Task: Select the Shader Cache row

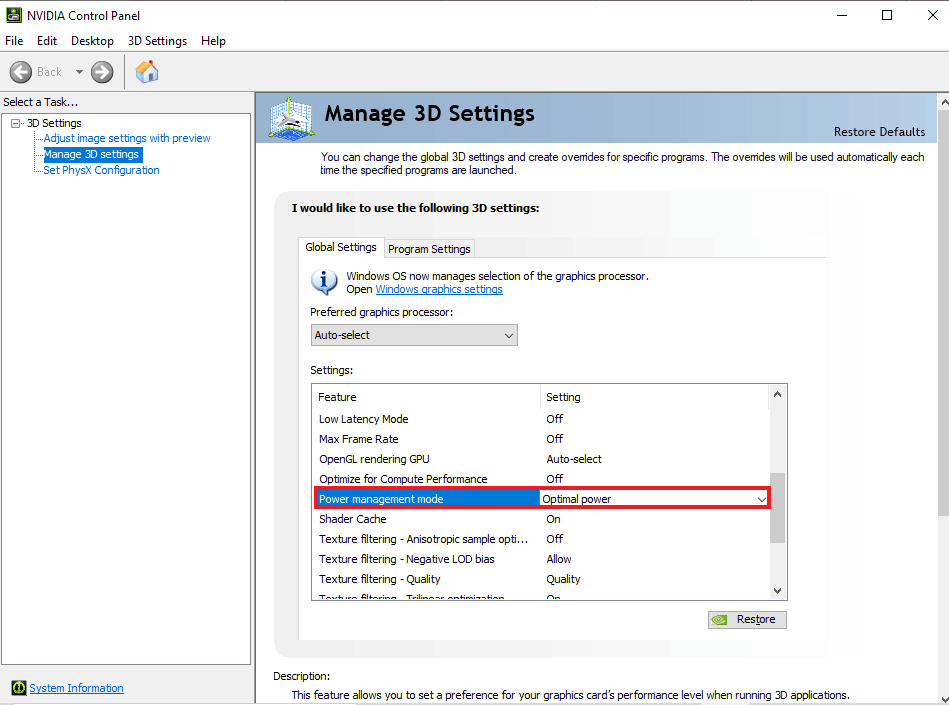Action: [x=542, y=519]
